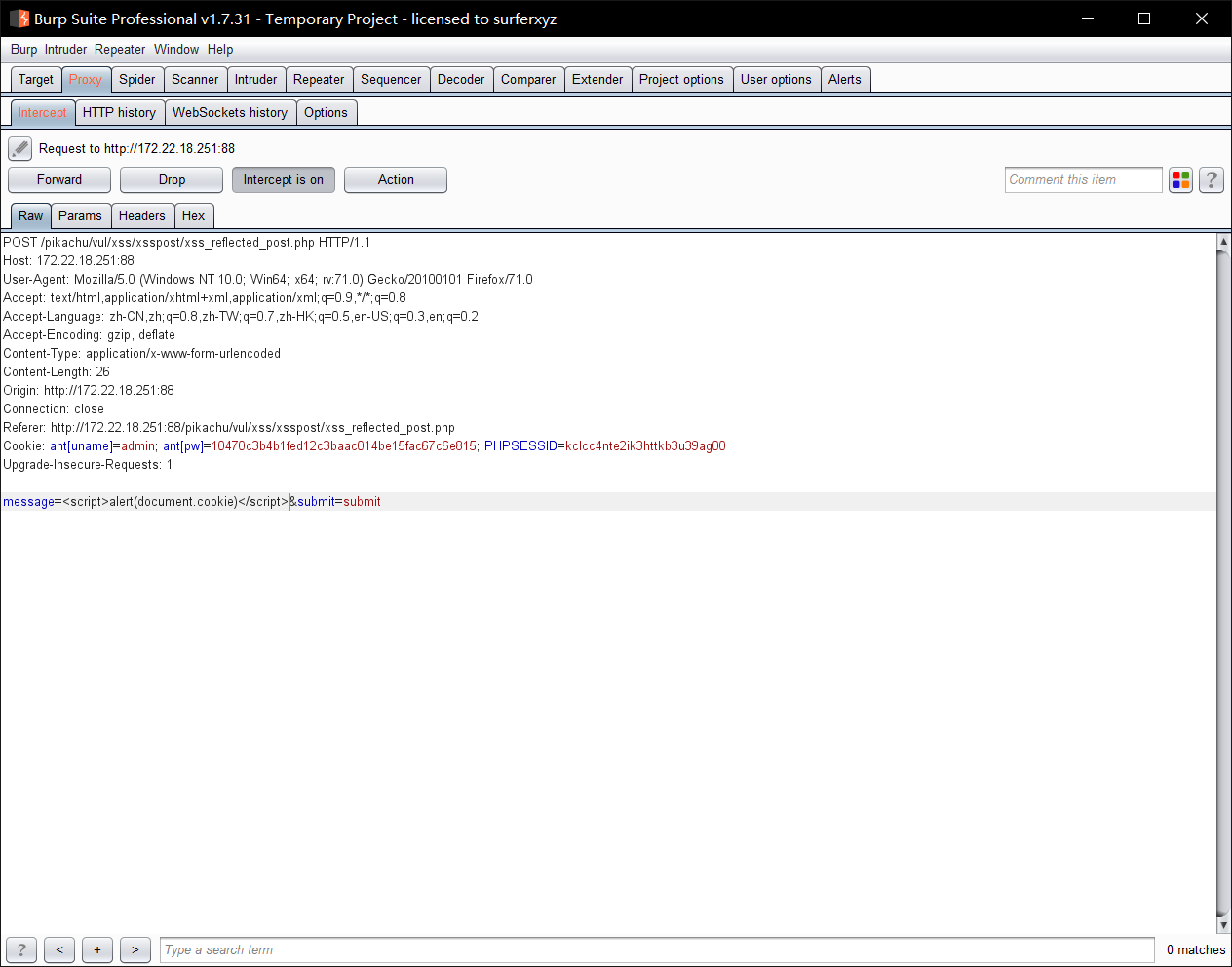Open the Comparer tab
Screen dimensions: 1232x967
(528, 79)
